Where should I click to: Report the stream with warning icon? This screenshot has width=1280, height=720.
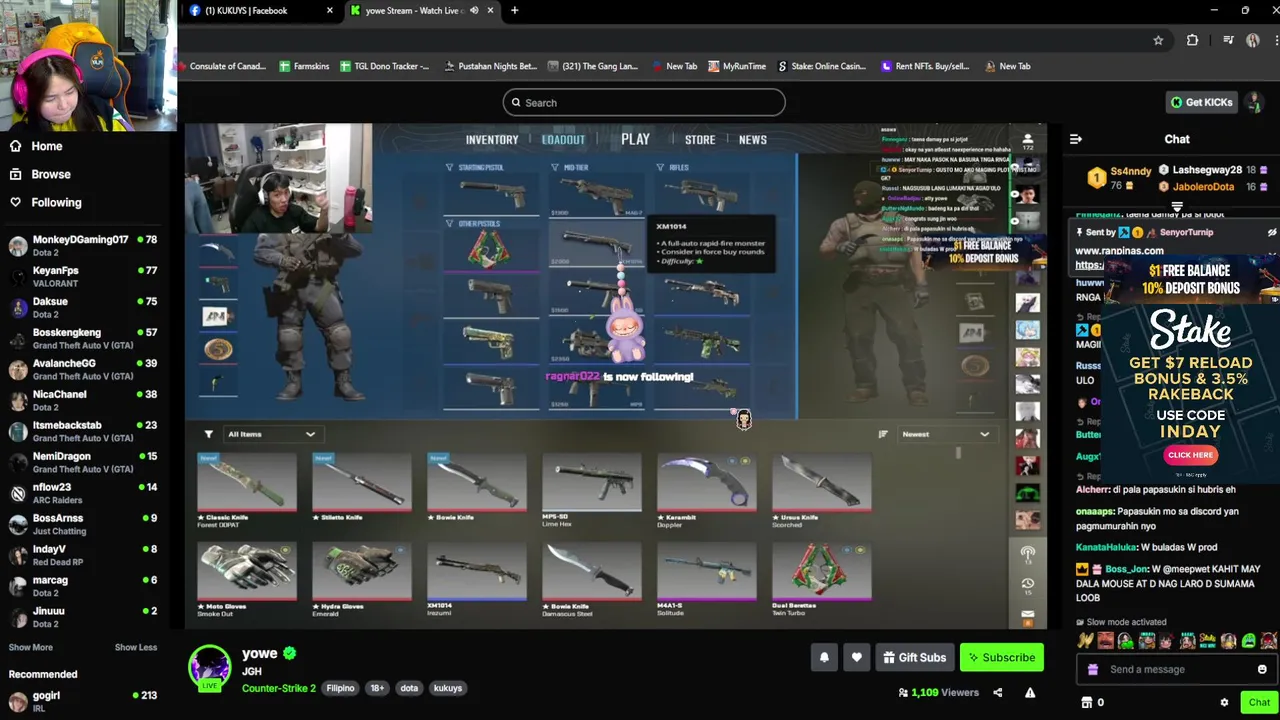pyautogui.click(x=1030, y=692)
